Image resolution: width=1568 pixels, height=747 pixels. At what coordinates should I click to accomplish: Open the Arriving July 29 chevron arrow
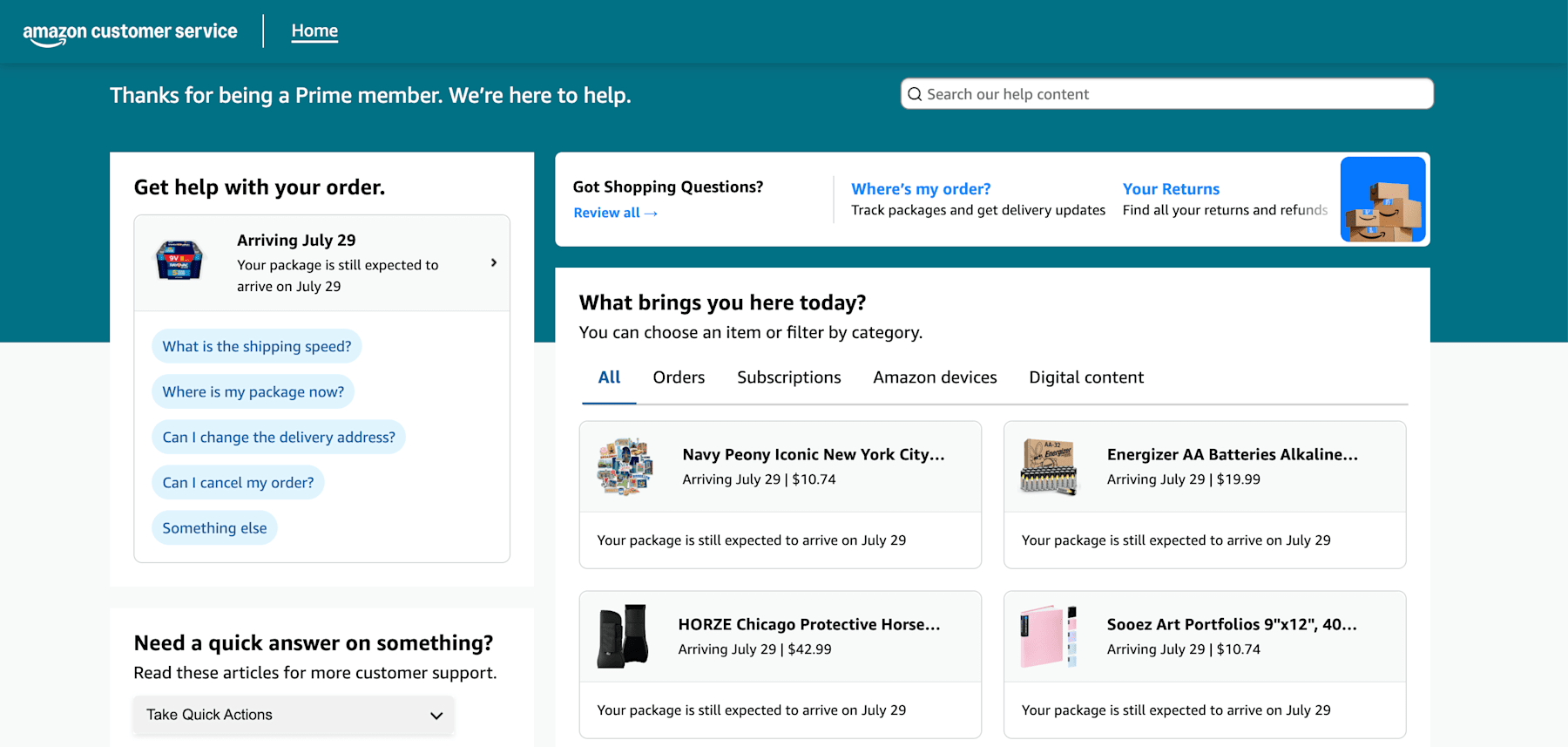pos(494,262)
